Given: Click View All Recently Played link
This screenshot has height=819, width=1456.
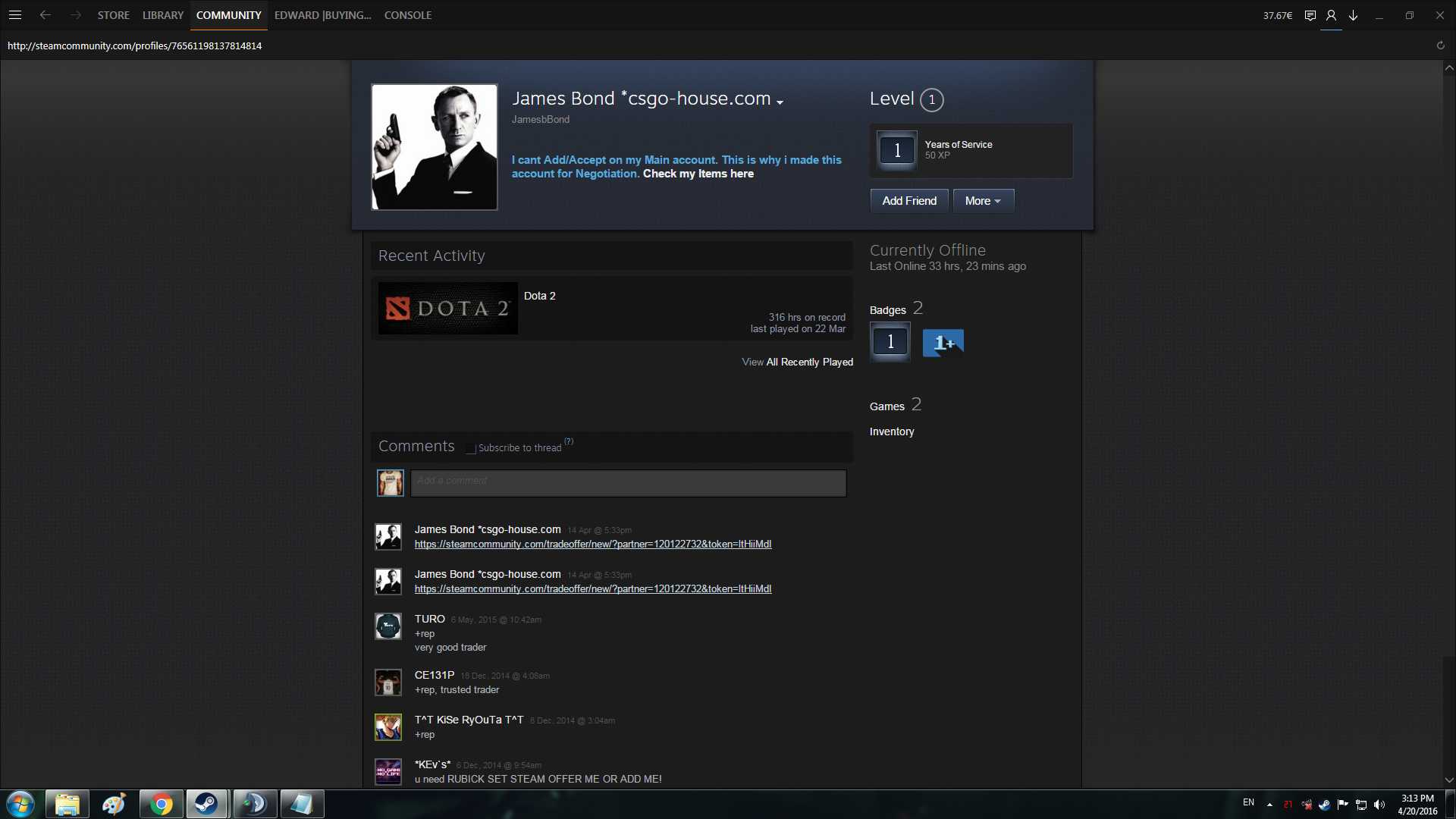Looking at the screenshot, I should 797,362.
